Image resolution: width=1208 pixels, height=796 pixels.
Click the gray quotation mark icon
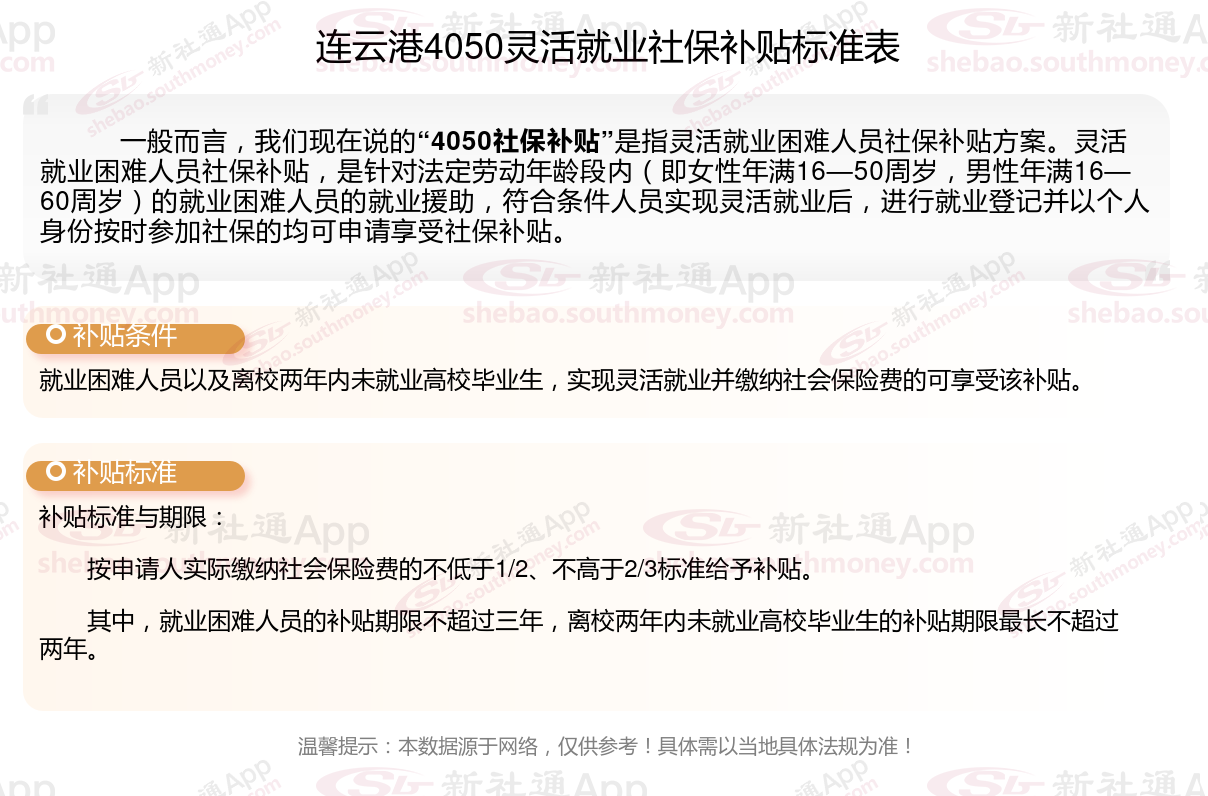point(36,105)
